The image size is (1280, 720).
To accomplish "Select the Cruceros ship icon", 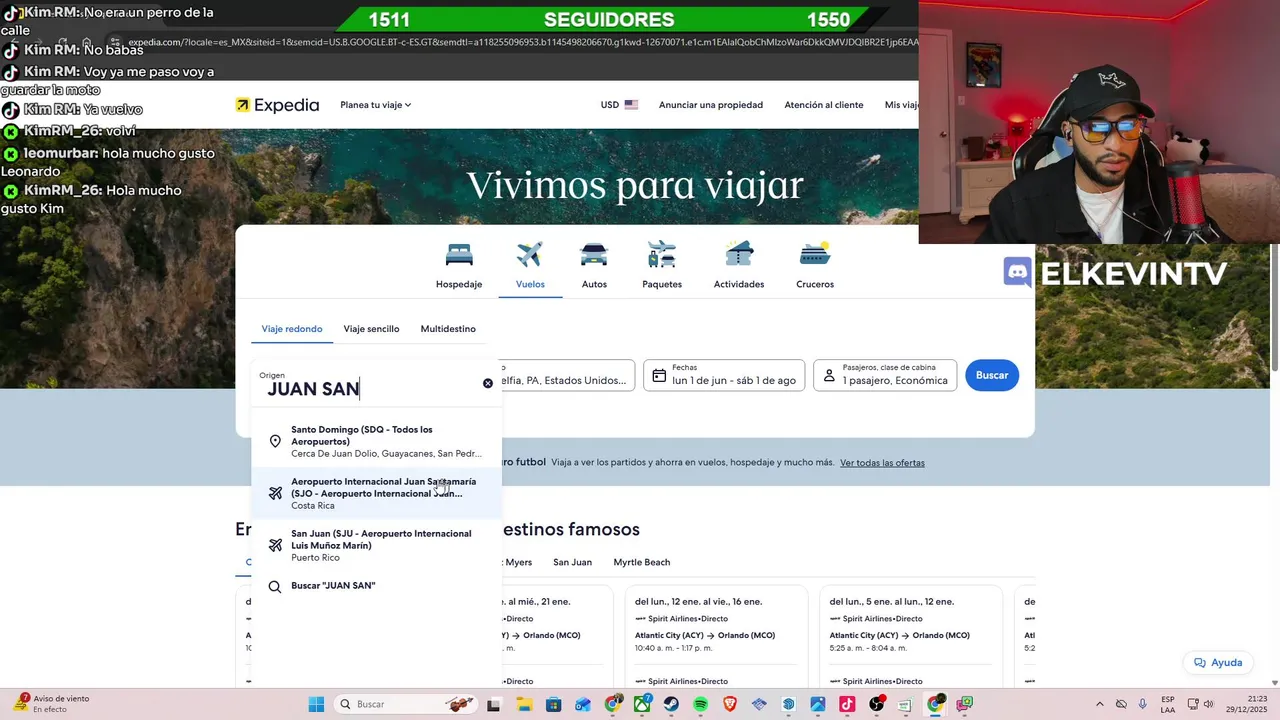I will (815, 254).
